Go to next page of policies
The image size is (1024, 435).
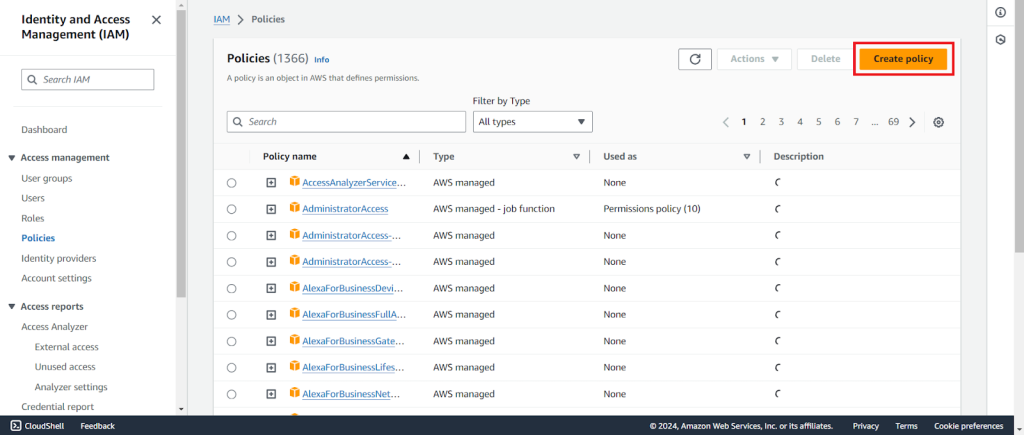point(912,122)
